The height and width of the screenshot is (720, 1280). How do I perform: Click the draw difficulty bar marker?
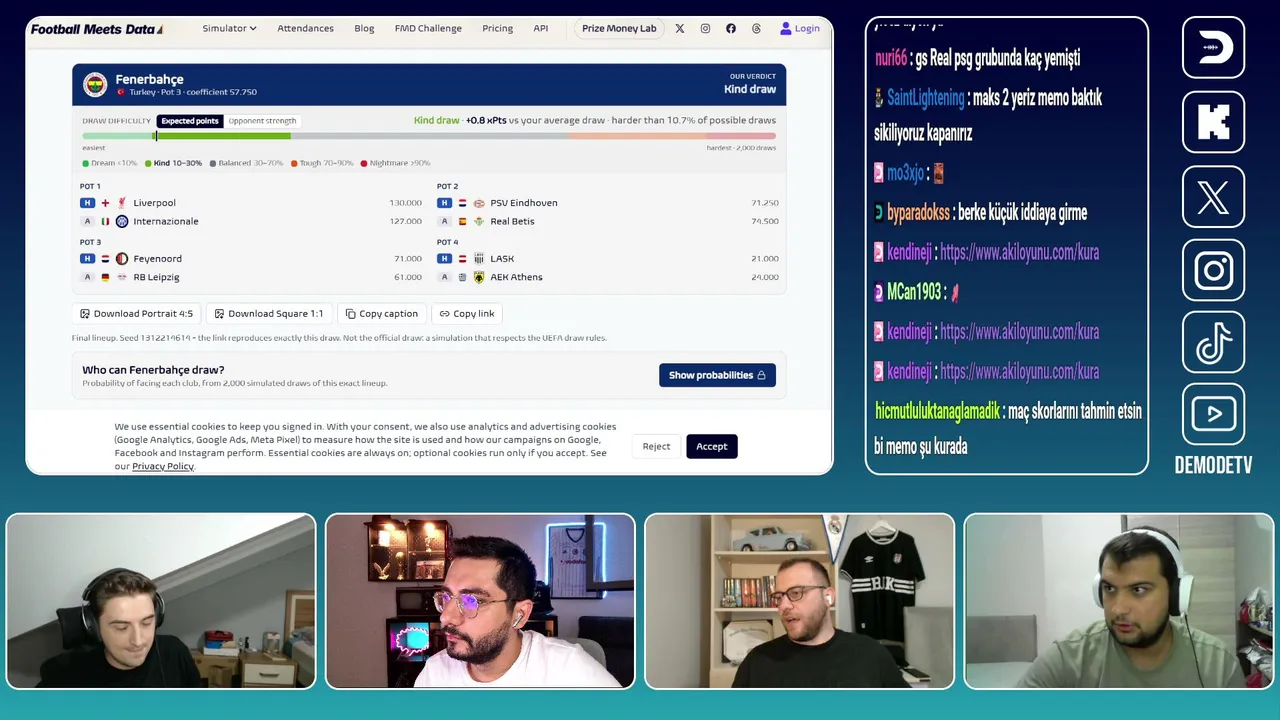[x=155, y=136]
